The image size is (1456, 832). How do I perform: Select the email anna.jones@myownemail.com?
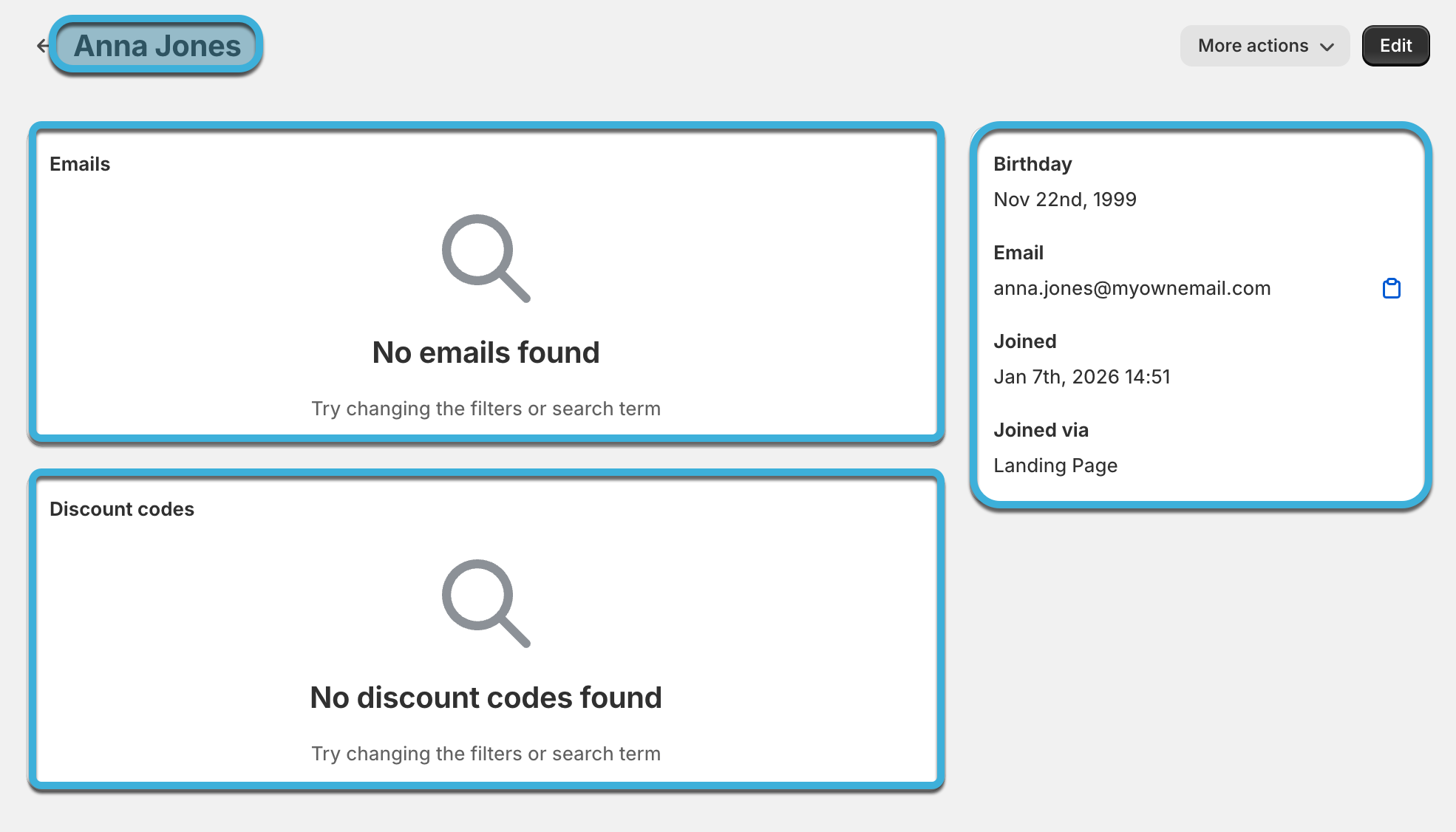pos(1132,288)
